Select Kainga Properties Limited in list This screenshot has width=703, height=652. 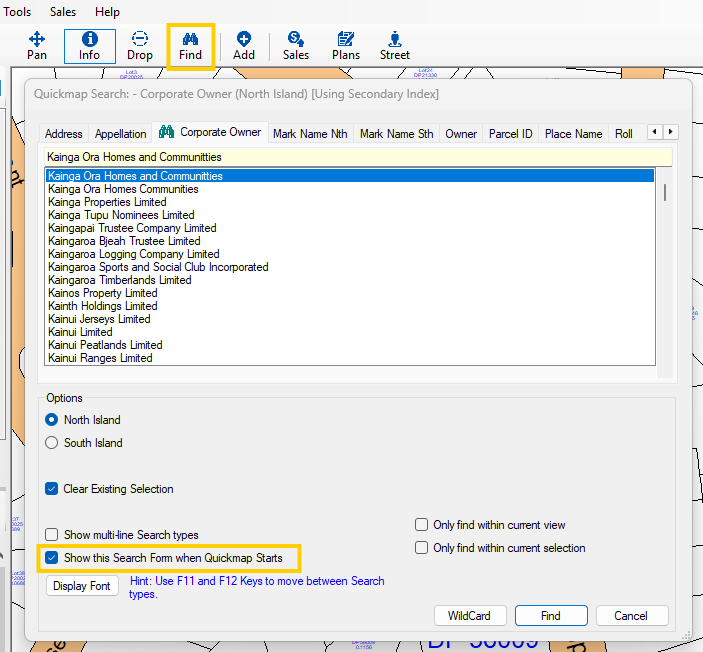(107, 202)
